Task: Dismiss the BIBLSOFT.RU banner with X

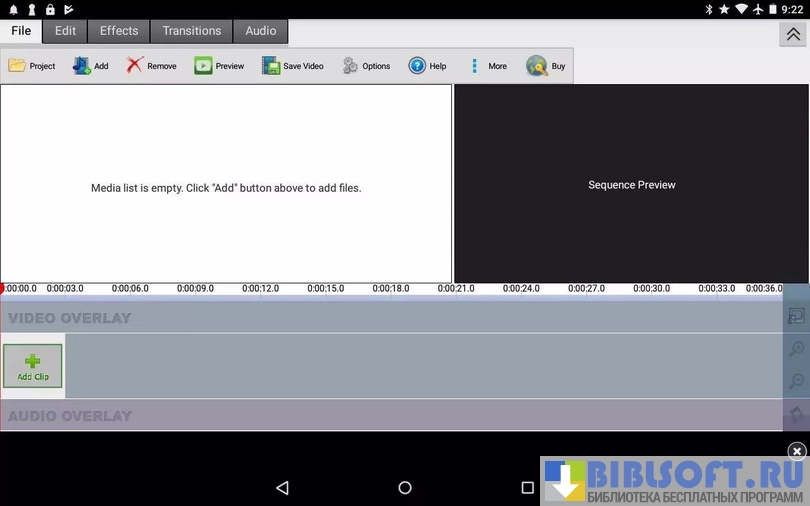Action: tap(796, 452)
